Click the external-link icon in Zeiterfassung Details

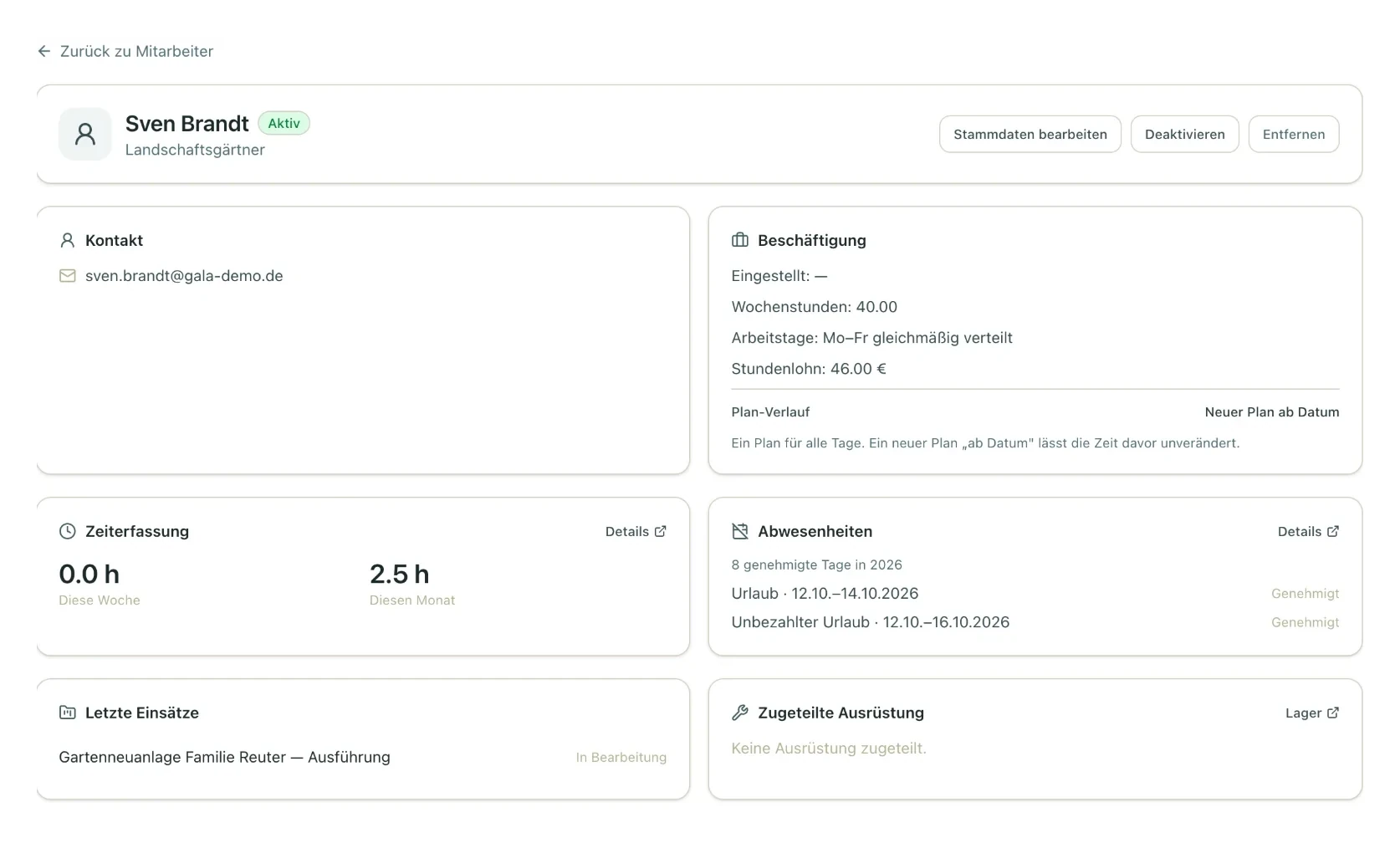(x=660, y=531)
